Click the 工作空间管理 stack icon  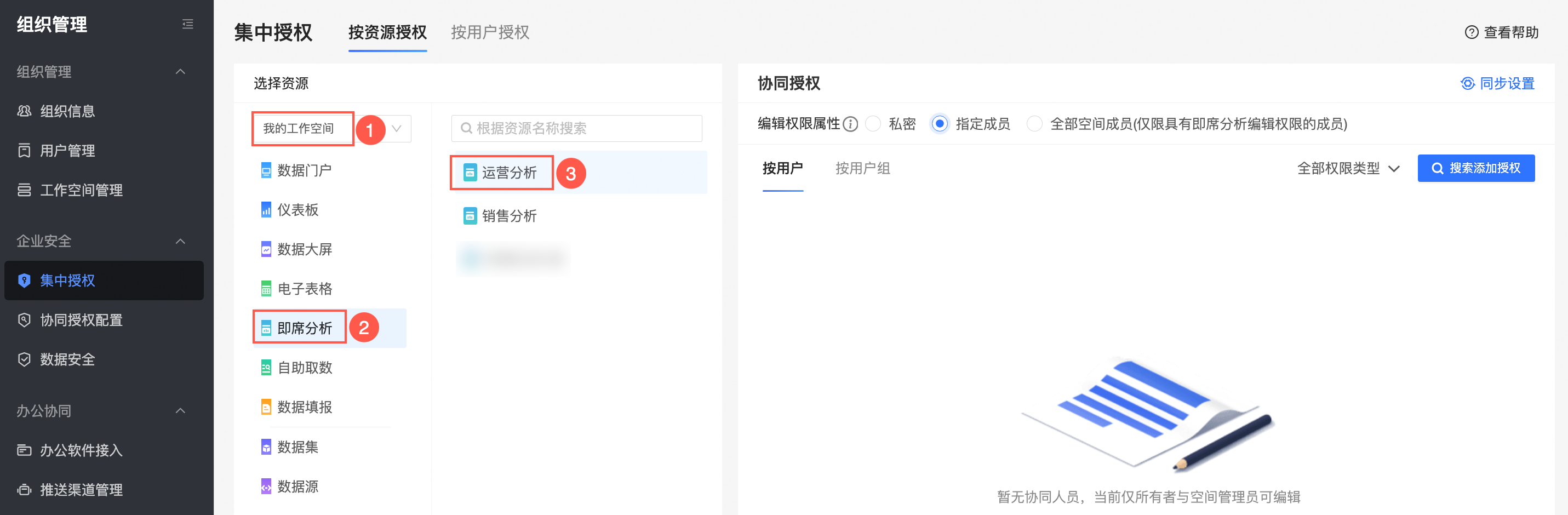pos(24,191)
